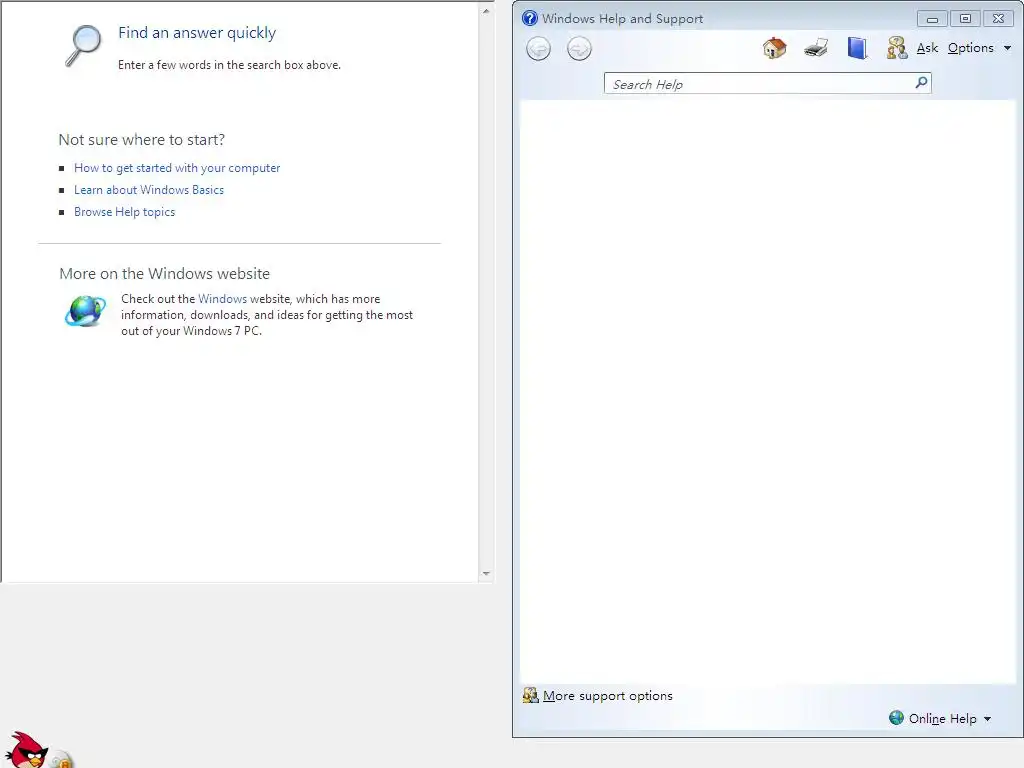Click the globe icon beside Online Help

[x=897, y=718]
